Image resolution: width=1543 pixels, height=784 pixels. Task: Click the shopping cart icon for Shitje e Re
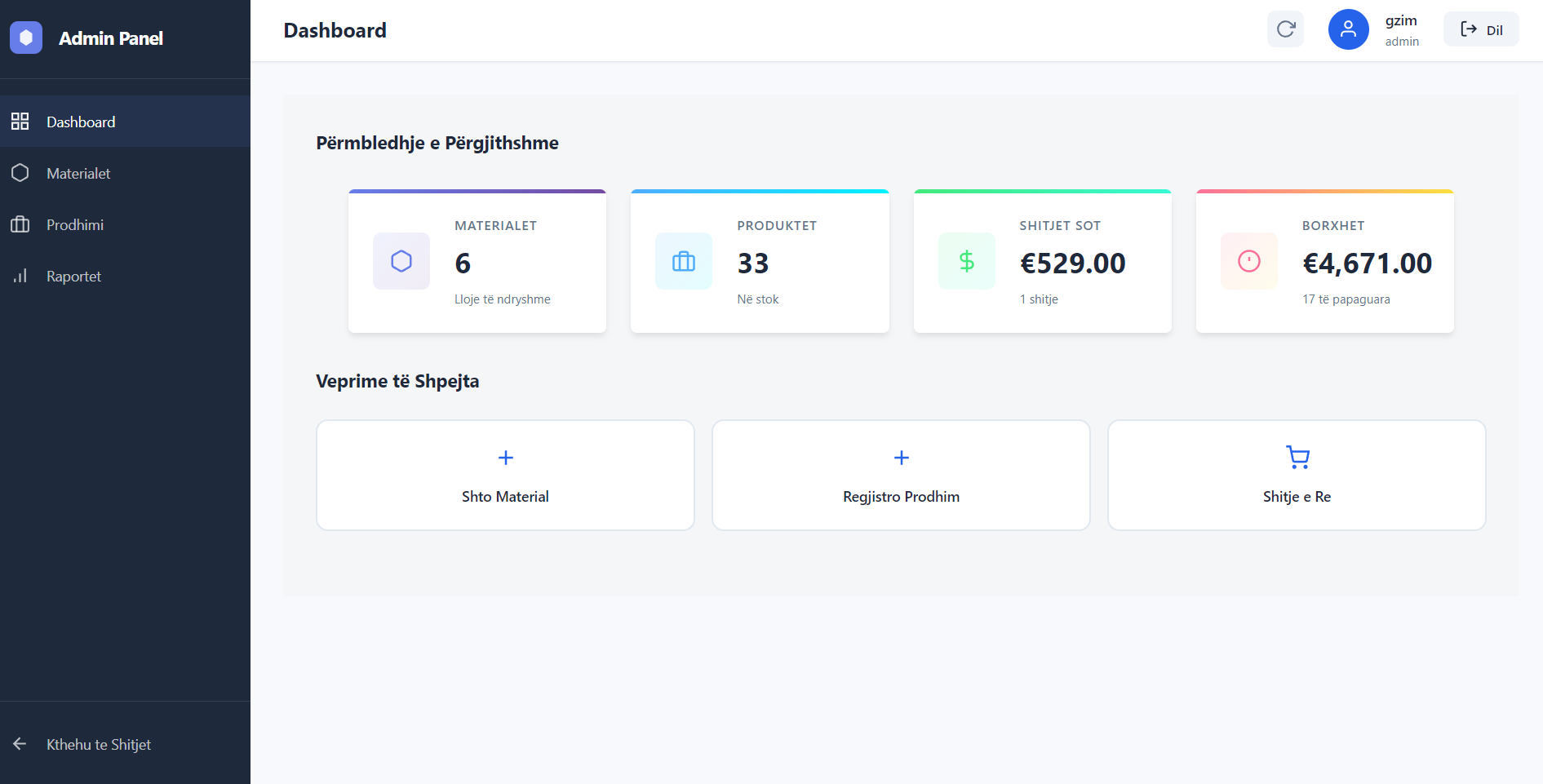click(1296, 458)
